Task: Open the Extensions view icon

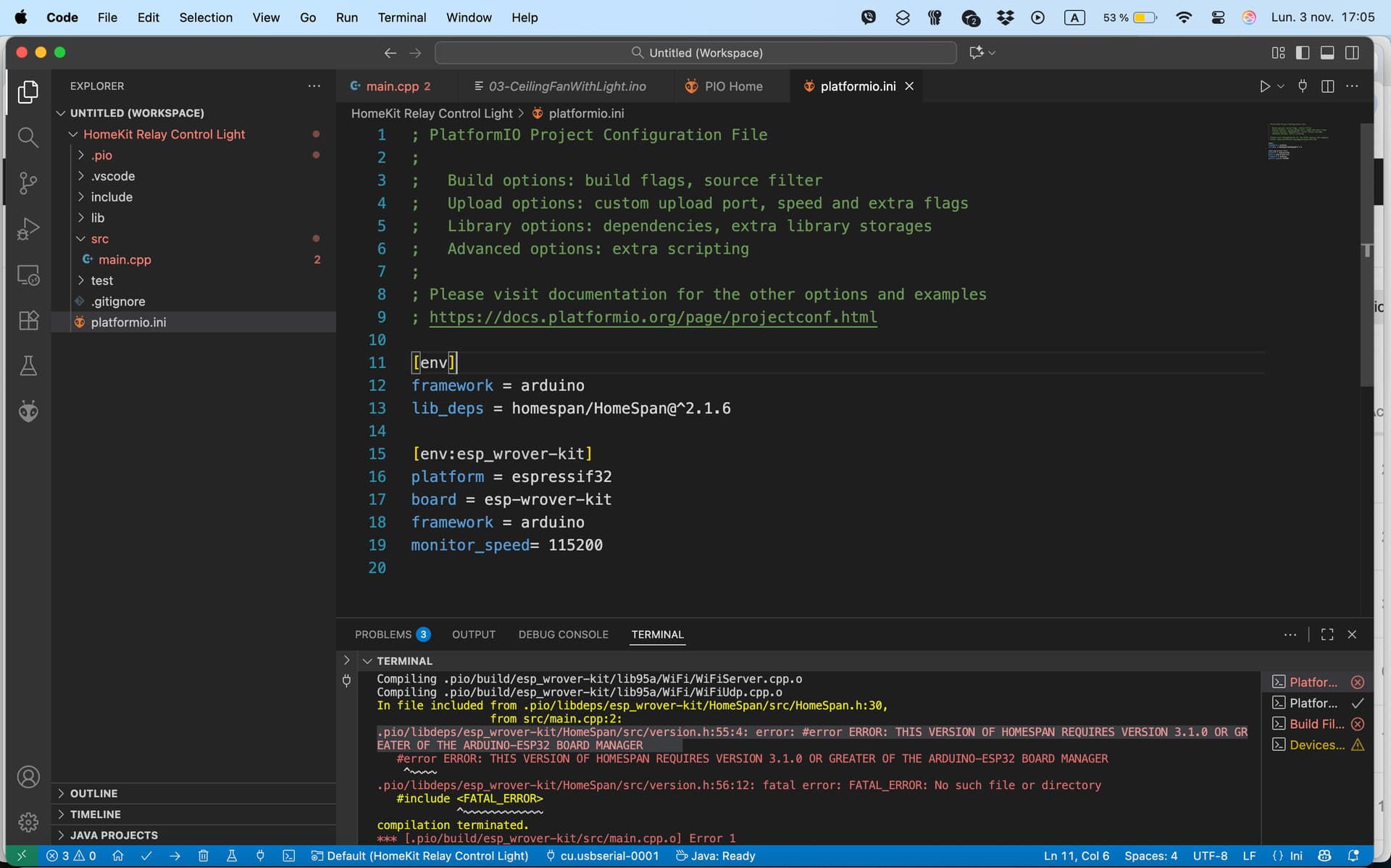Action: (28, 320)
